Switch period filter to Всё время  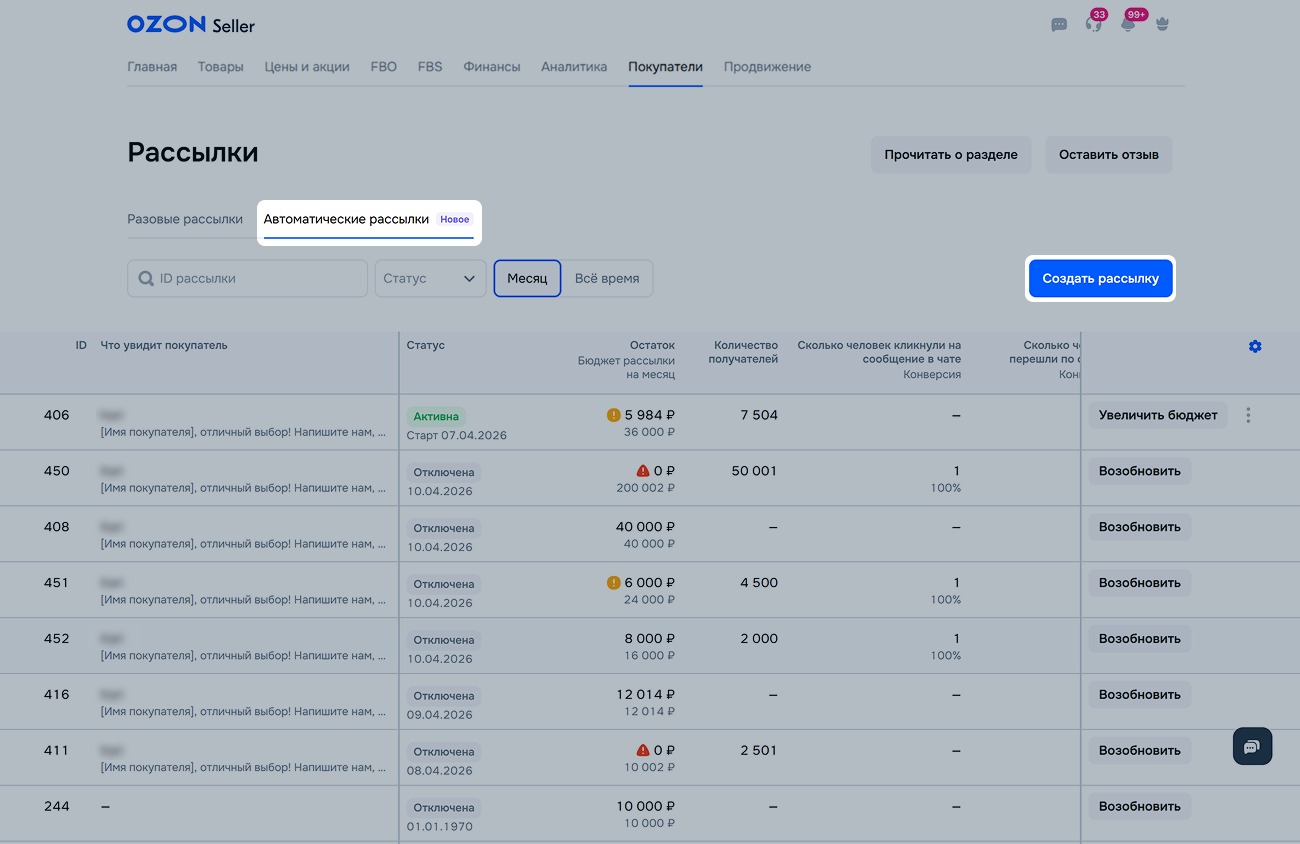(607, 279)
